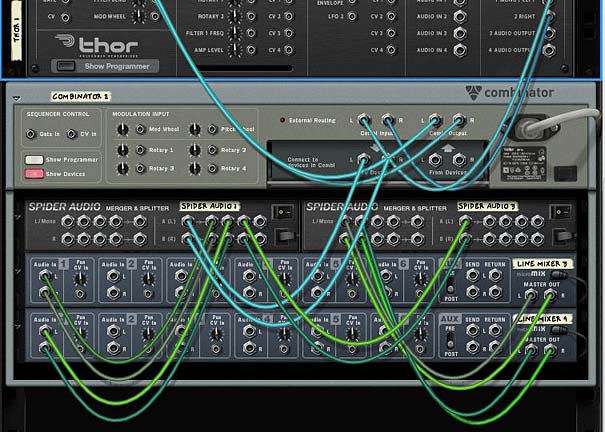
Task: Collapse the Combinator 1 device
Action: 17,99
